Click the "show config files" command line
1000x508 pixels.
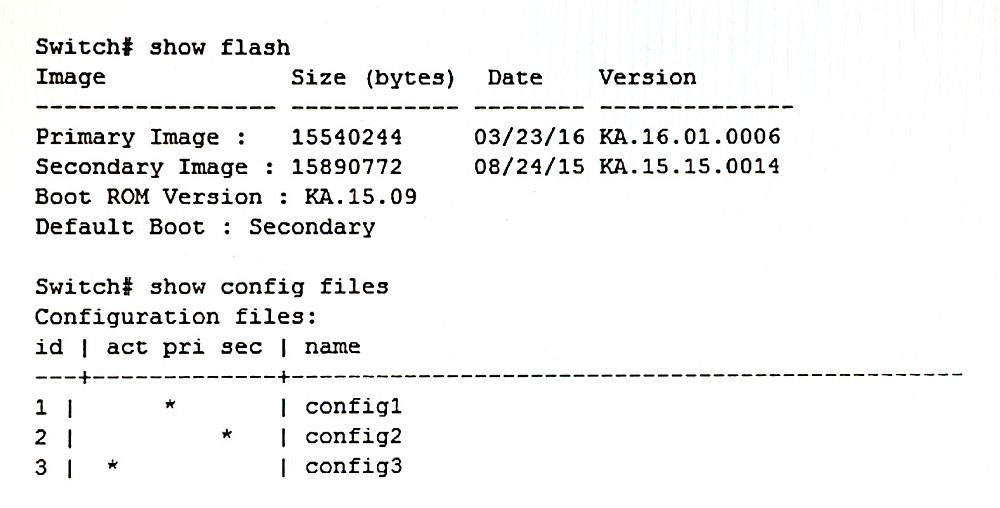212,287
